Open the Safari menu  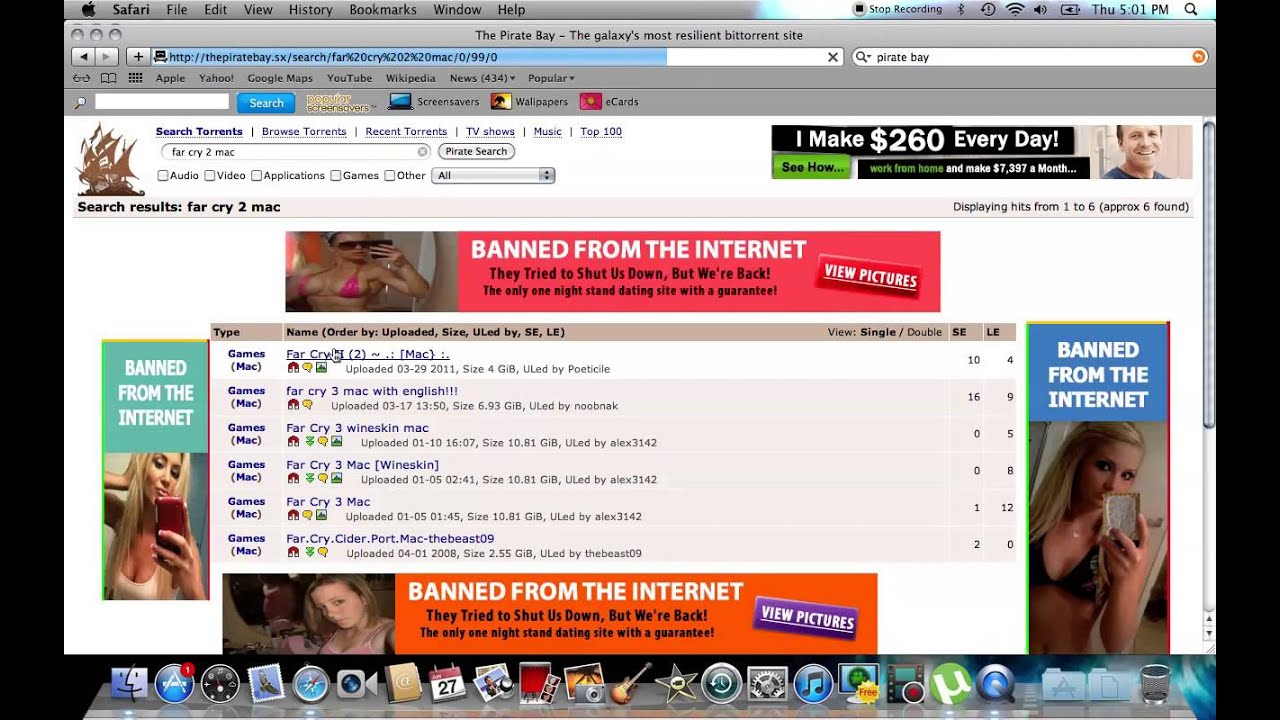click(130, 9)
